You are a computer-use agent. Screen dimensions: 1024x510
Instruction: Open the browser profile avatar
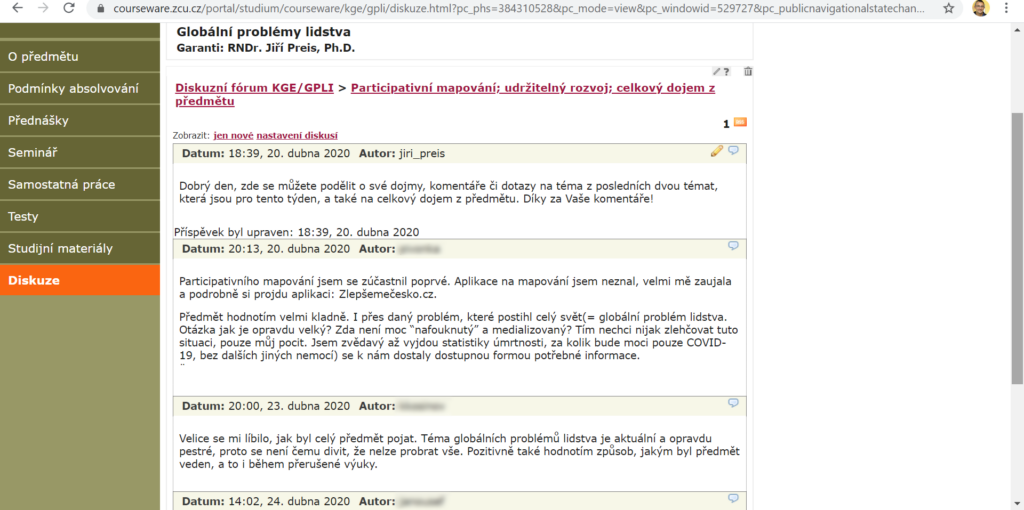981,8
